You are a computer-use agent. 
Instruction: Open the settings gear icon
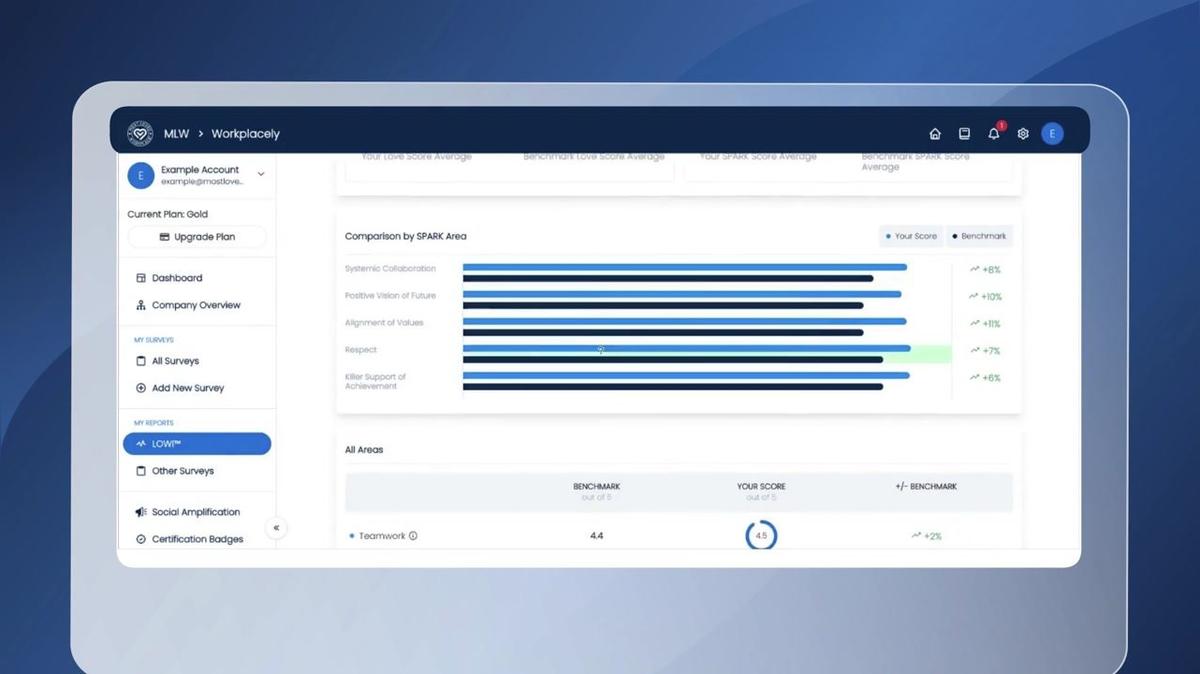tap(1023, 134)
